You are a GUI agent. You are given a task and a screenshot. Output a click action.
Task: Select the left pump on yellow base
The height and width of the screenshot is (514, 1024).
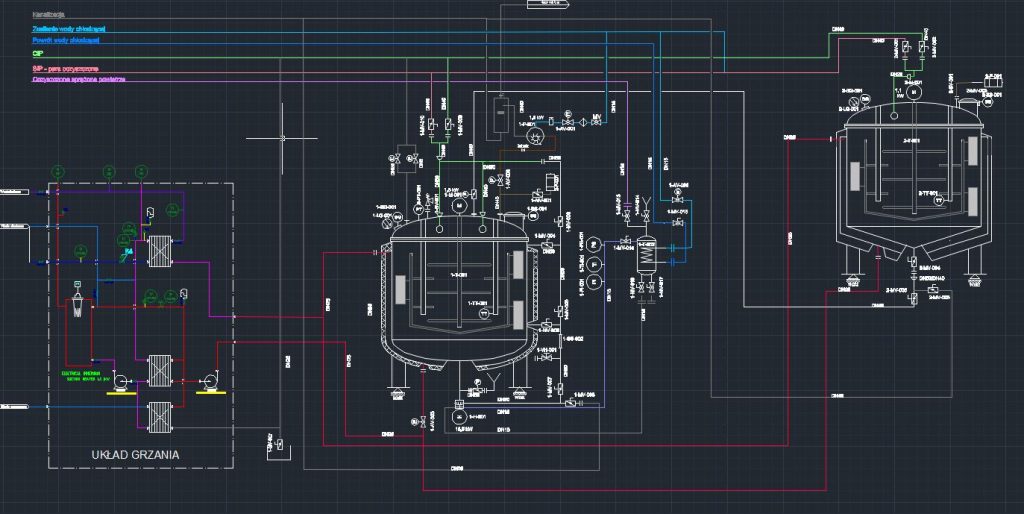[121, 383]
